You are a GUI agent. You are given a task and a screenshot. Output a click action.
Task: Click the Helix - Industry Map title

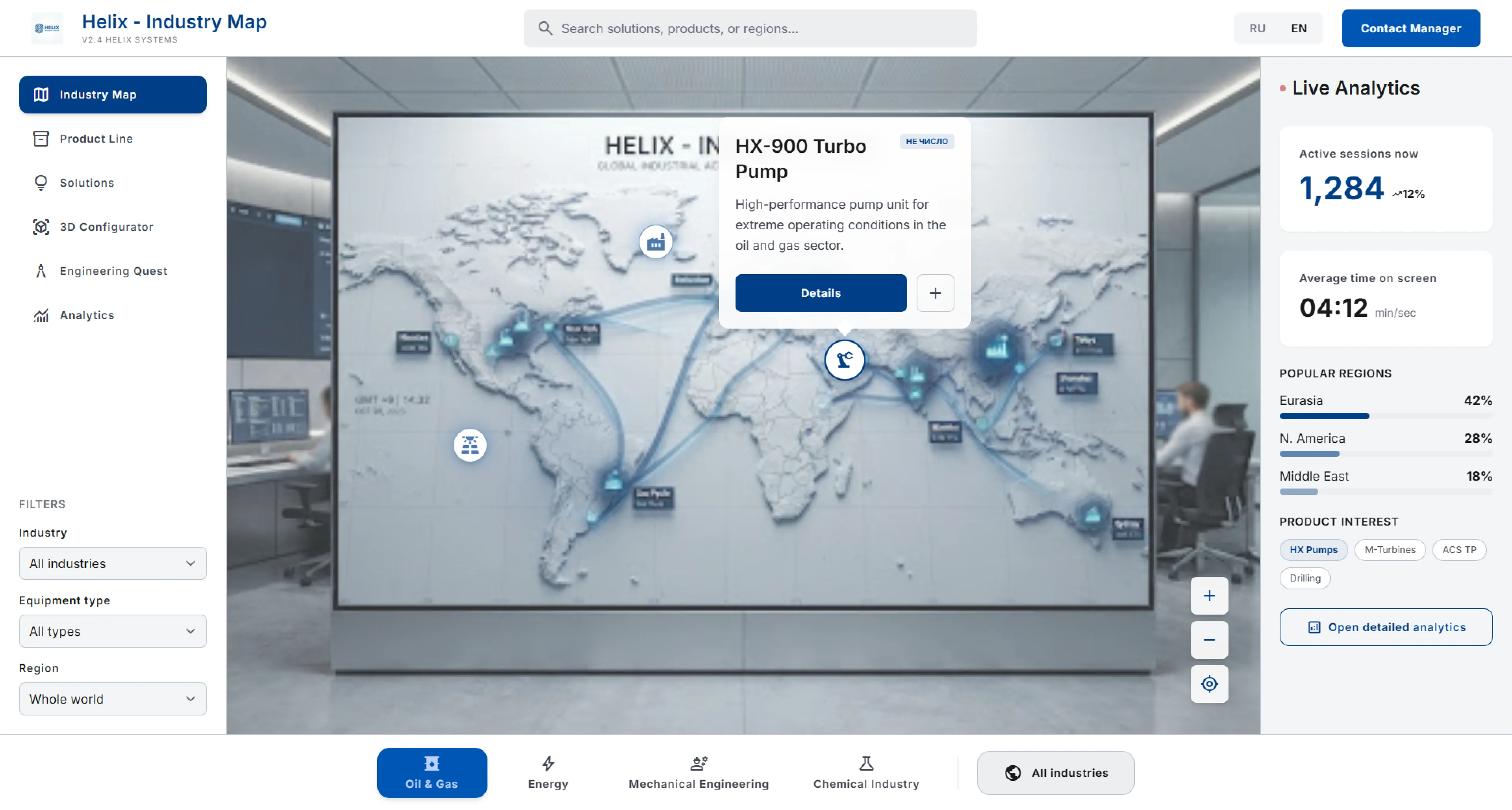(174, 22)
